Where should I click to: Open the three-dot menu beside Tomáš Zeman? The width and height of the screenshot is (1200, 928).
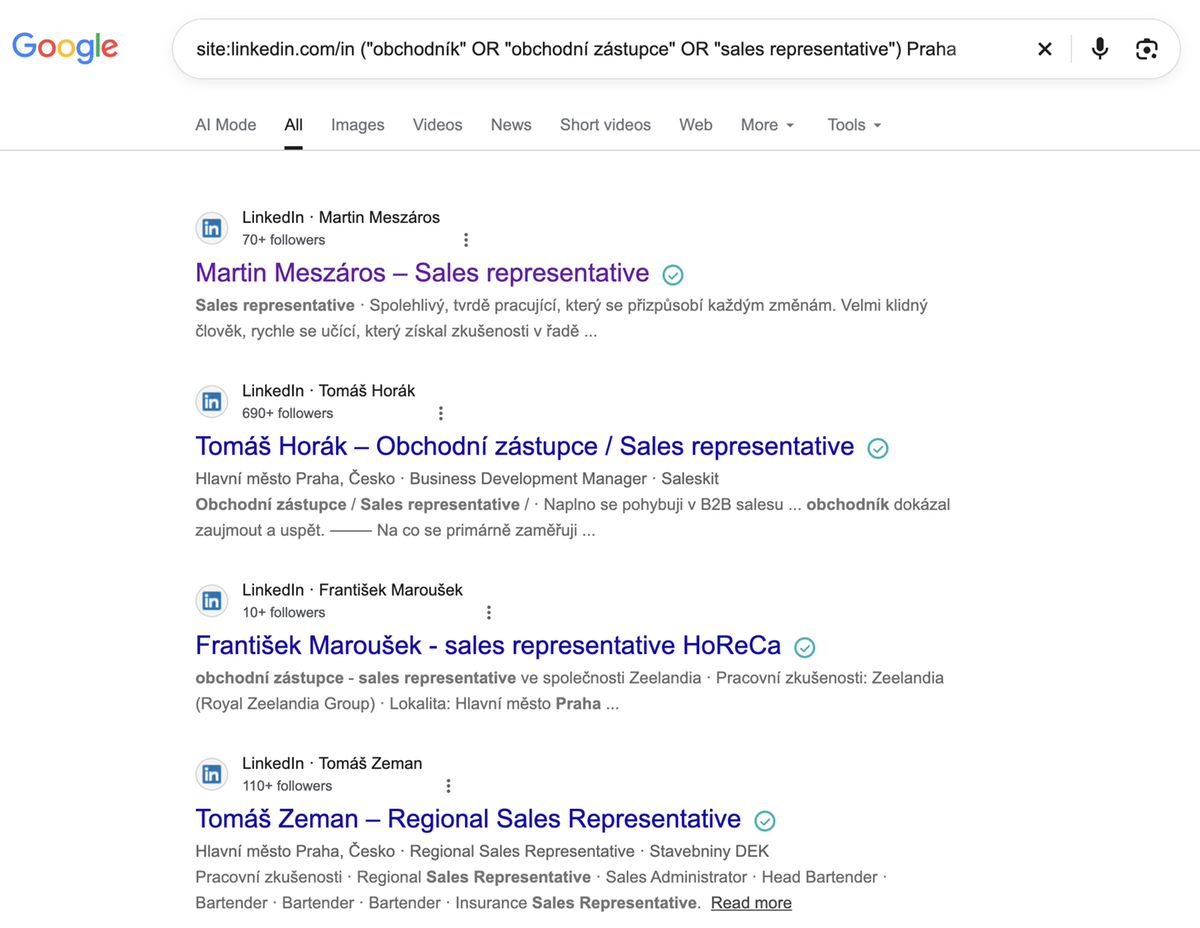click(449, 786)
